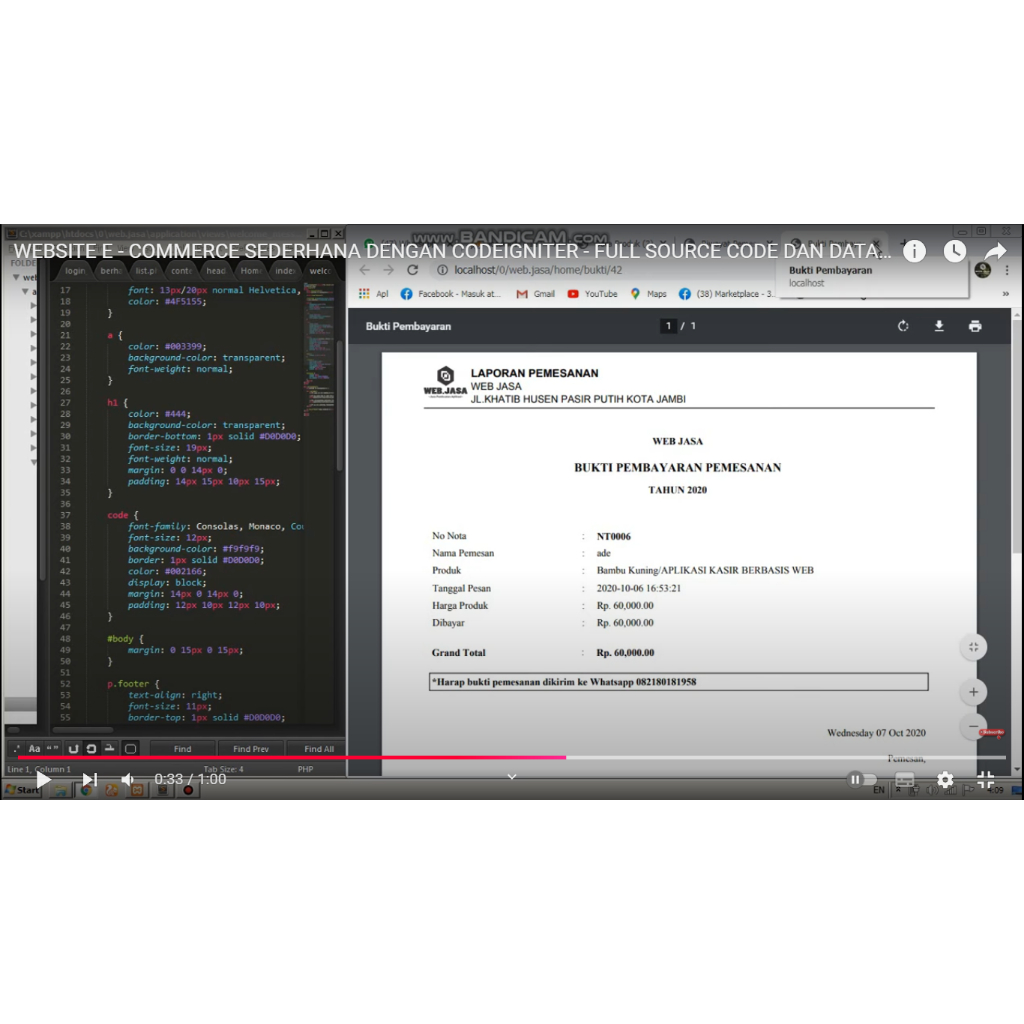The width and height of the screenshot is (1024, 1024).
Task: Toggle regular expression search in Sublime
Action: [x=16, y=748]
